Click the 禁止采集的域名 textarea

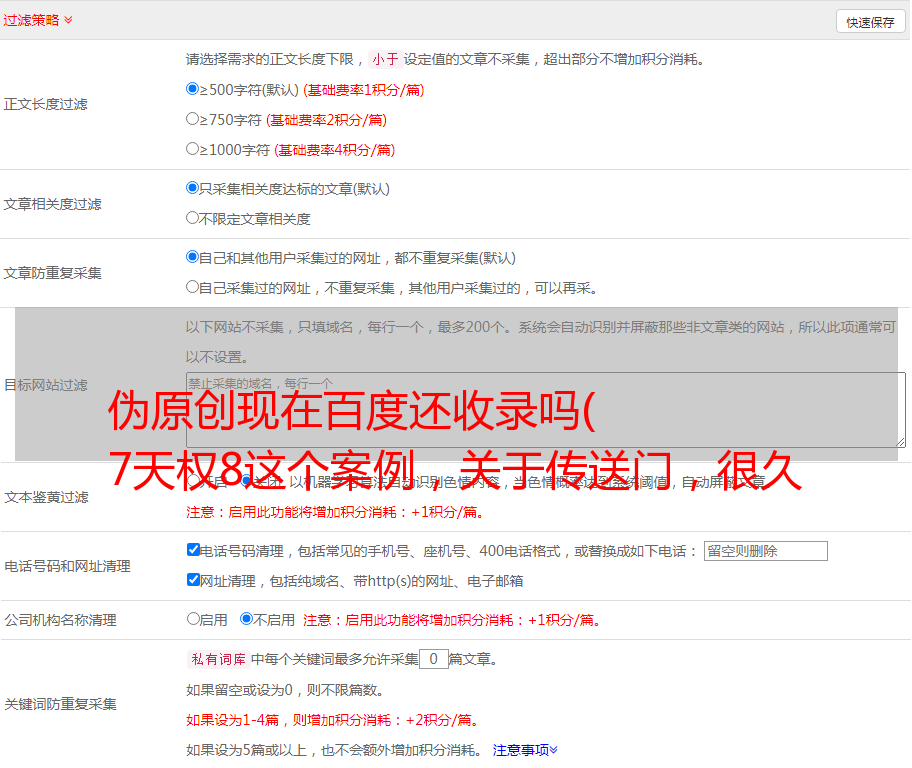pyautogui.click(x=545, y=410)
